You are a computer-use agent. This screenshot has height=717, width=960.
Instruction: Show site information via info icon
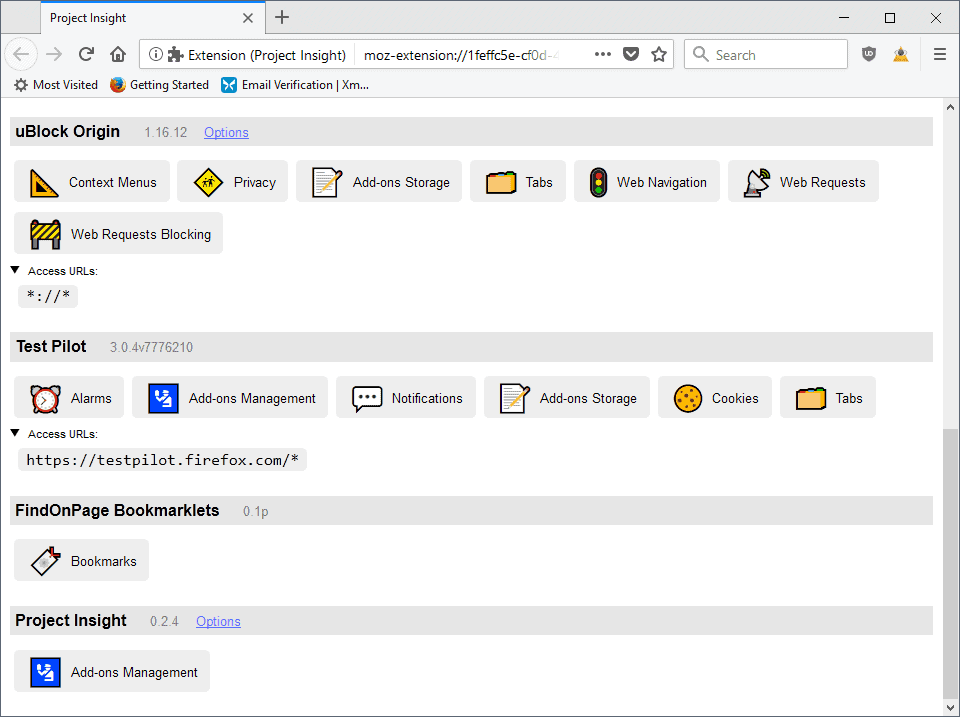[156, 54]
